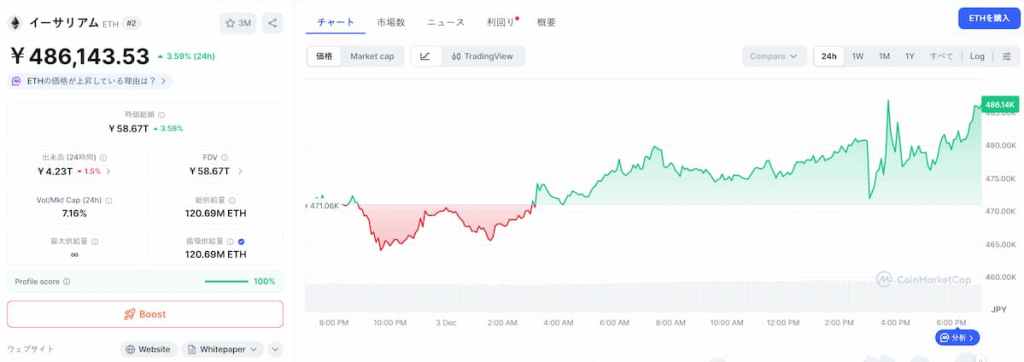Click the info icon beside FDV
Image resolution: width=1024 pixels, height=362 pixels.
click(225, 157)
